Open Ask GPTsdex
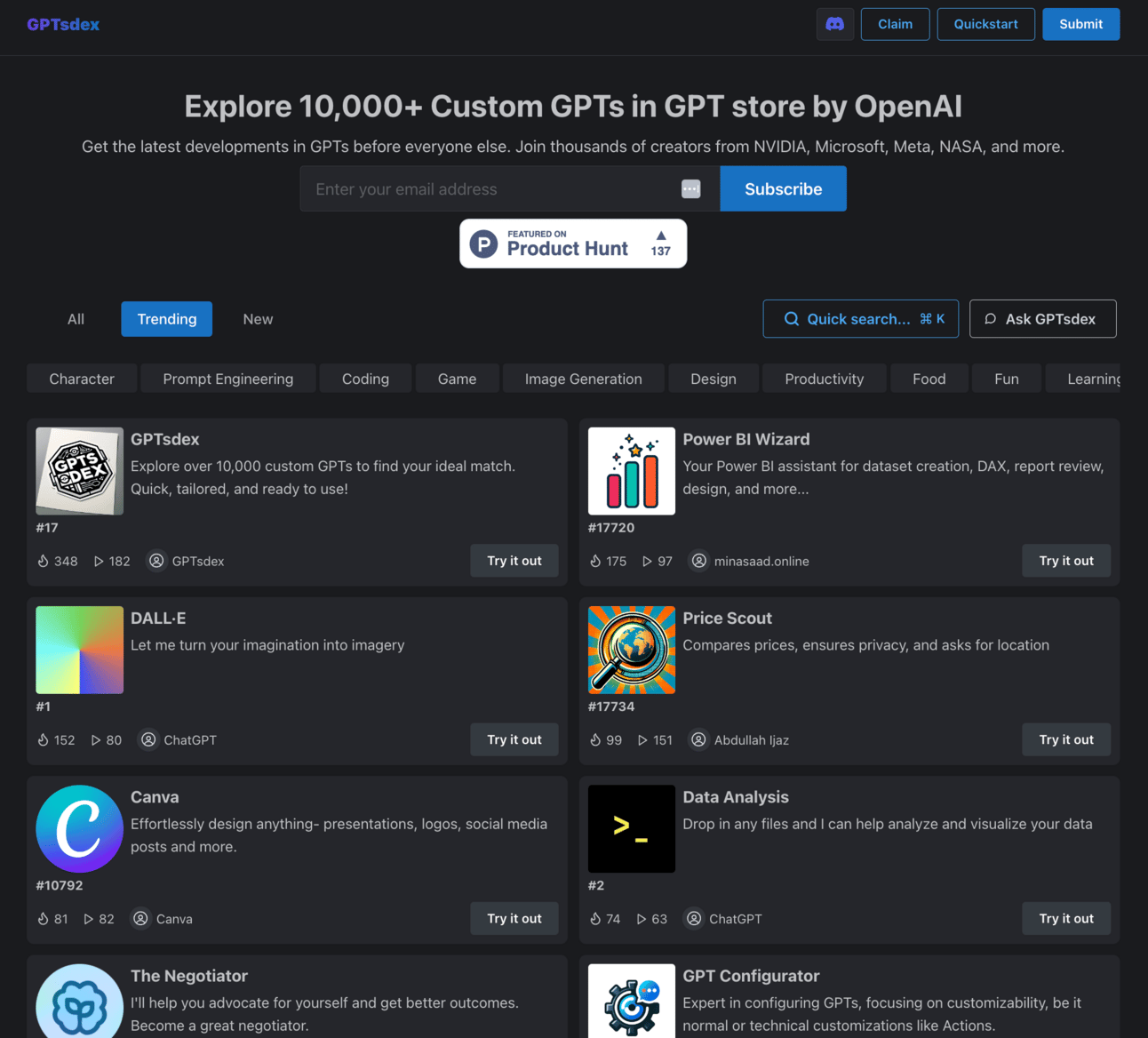The image size is (1148, 1038). pos(1043,319)
